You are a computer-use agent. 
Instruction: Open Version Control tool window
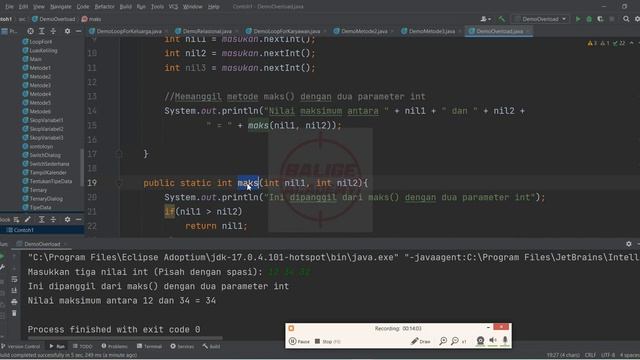21,346
